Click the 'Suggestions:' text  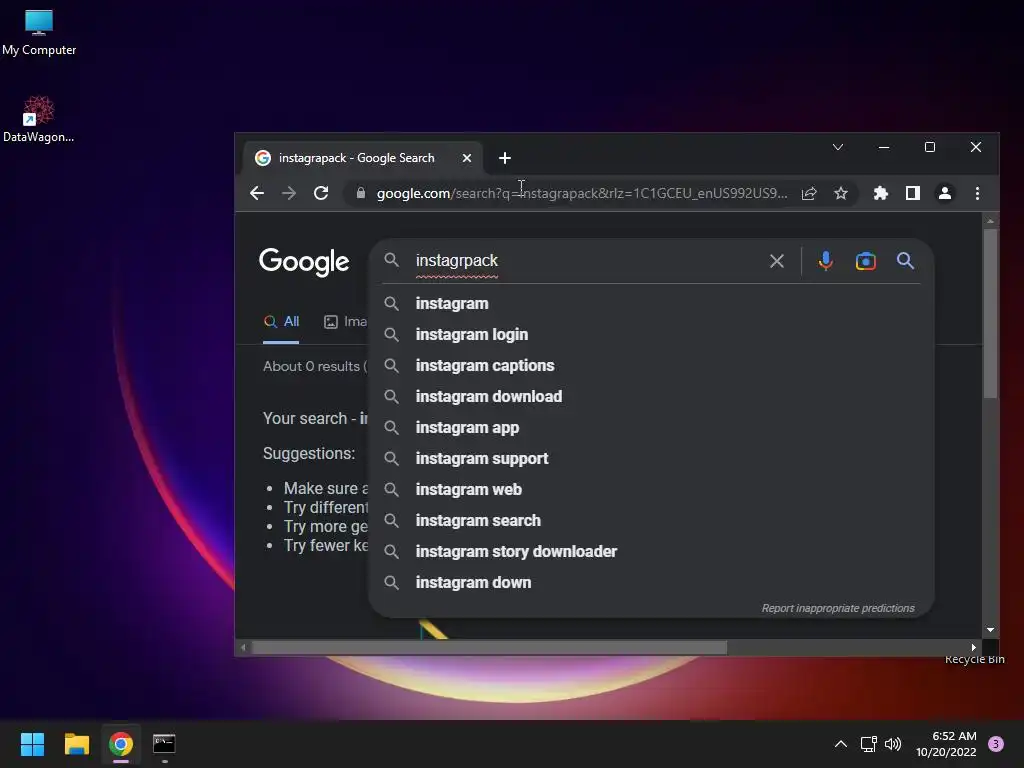pyautogui.click(x=309, y=453)
